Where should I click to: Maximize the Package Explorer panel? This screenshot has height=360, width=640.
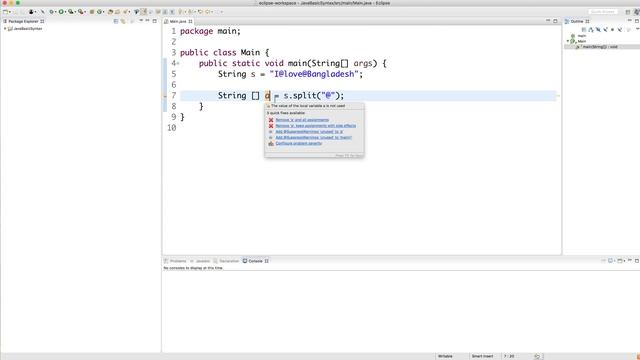pyautogui.click(x=154, y=21)
